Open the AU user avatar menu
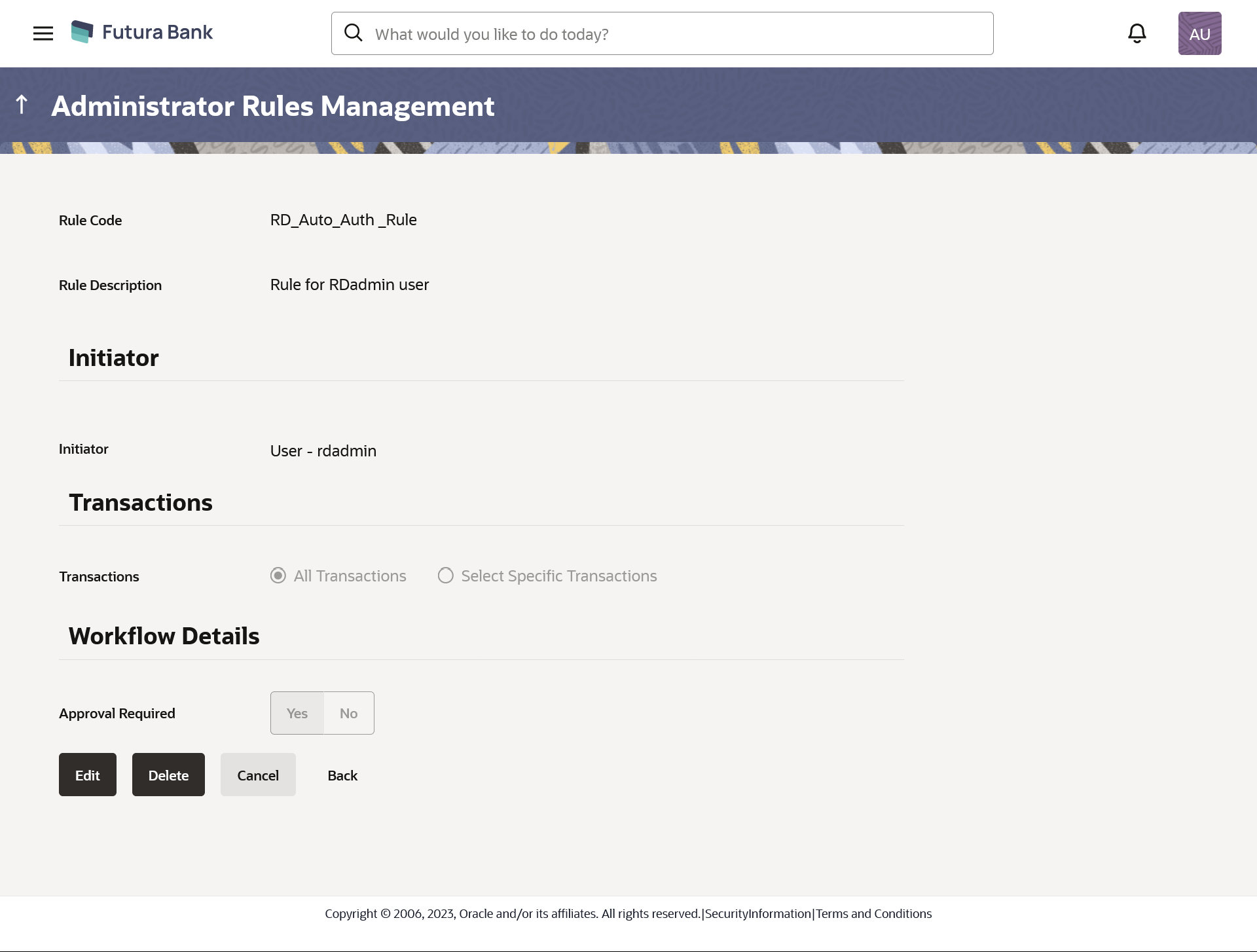 point(1199,33)
